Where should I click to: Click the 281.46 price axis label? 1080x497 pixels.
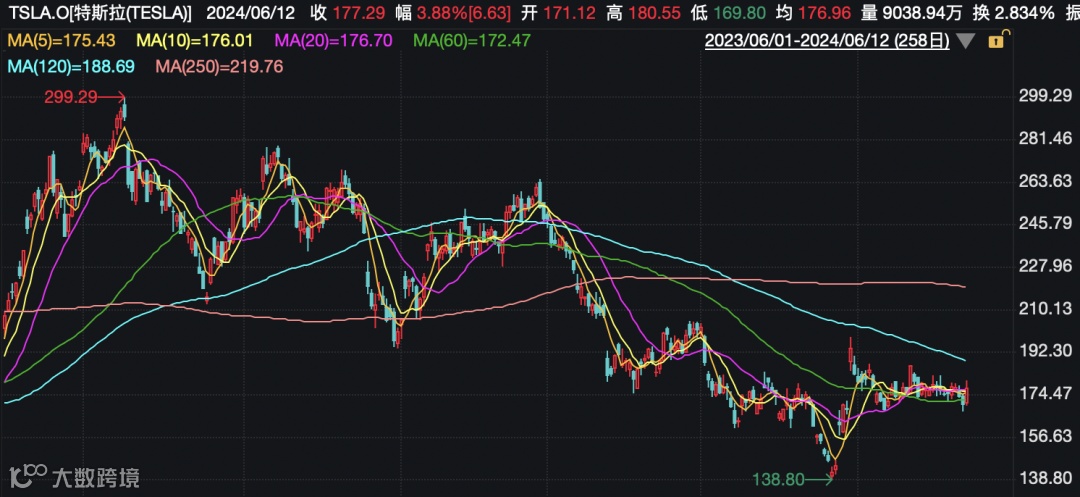[x=1045, y=139]
